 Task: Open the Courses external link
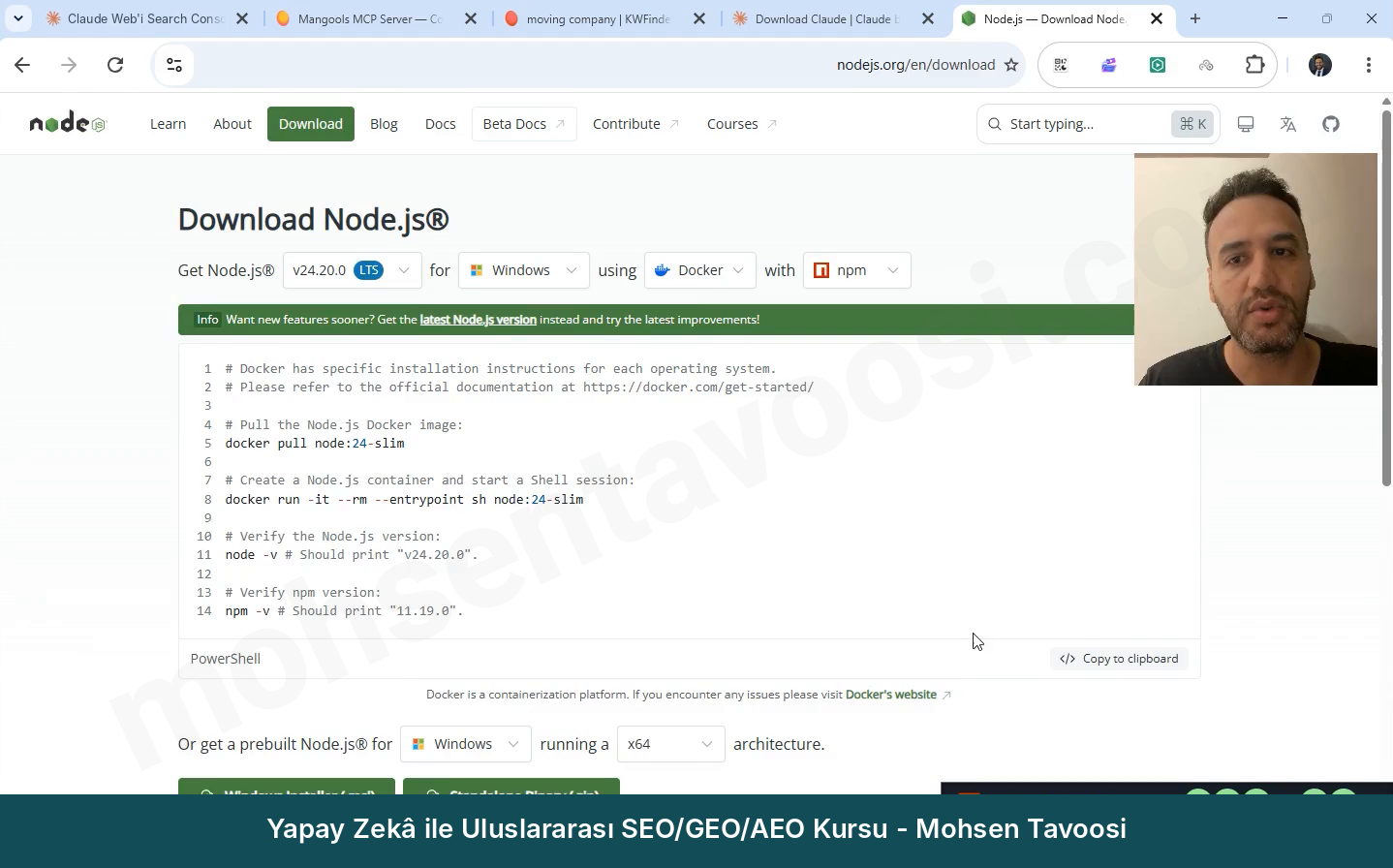741,124
